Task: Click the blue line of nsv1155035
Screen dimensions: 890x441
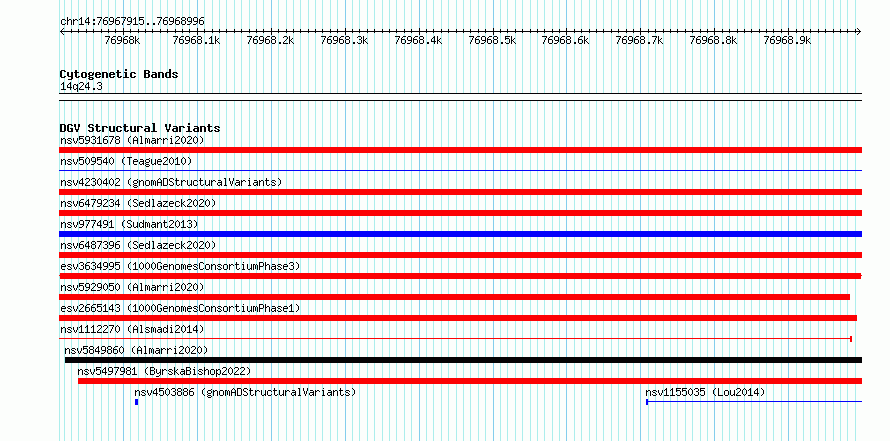Action: click(x=754, y=402)
